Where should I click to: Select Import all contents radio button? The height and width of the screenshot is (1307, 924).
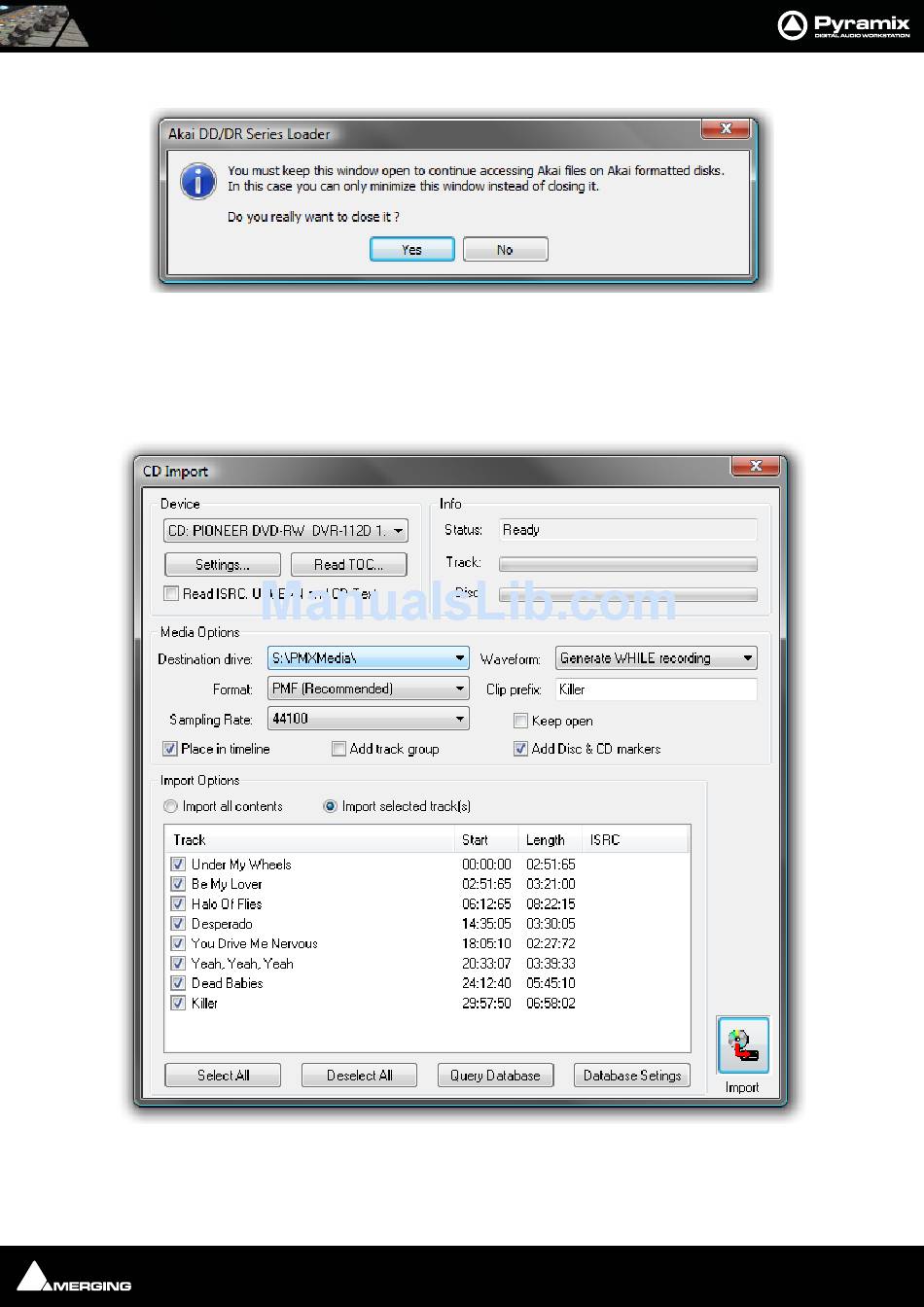(x=171, y=806)
